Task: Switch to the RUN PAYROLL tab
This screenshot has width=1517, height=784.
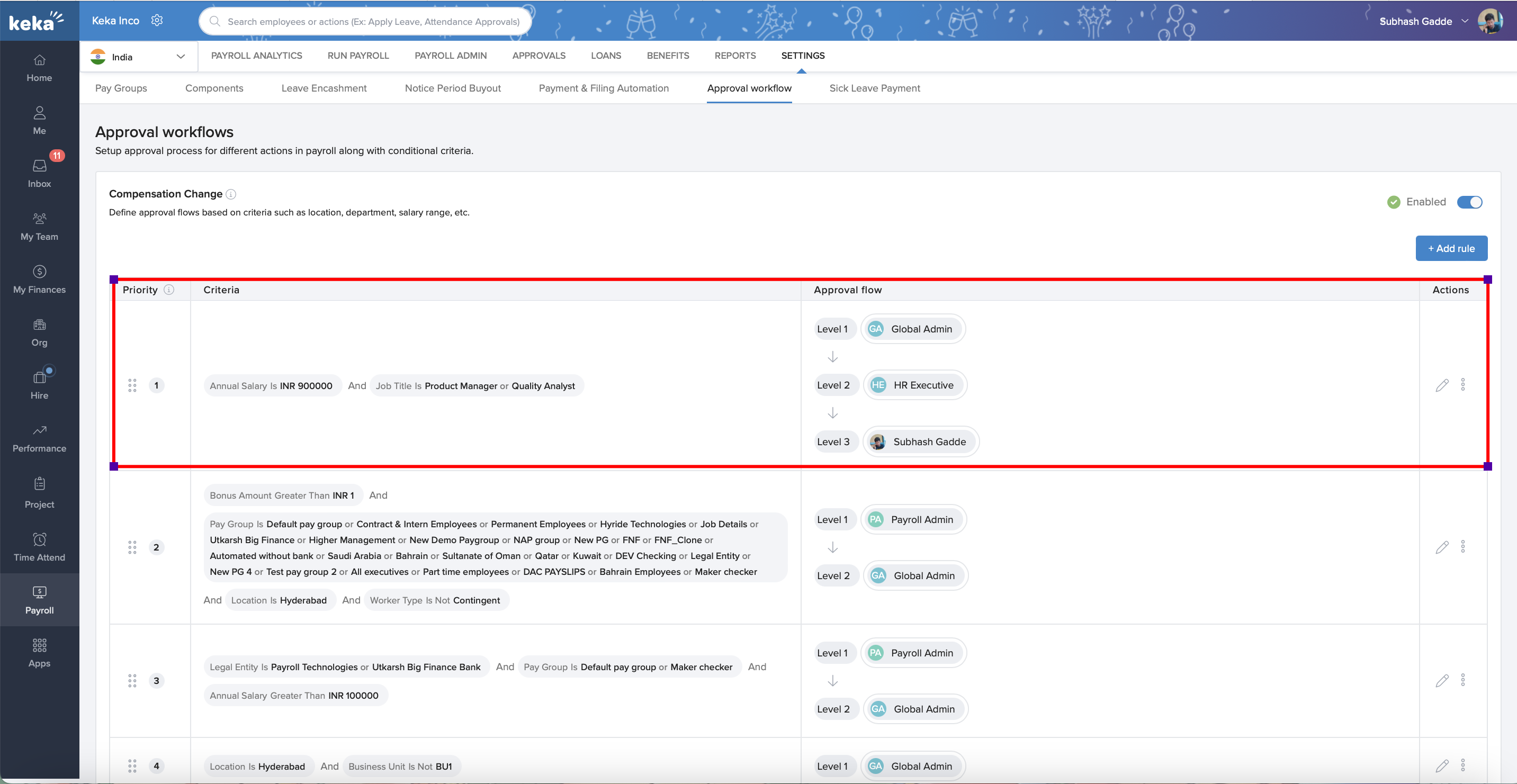Action: [358, 56]
